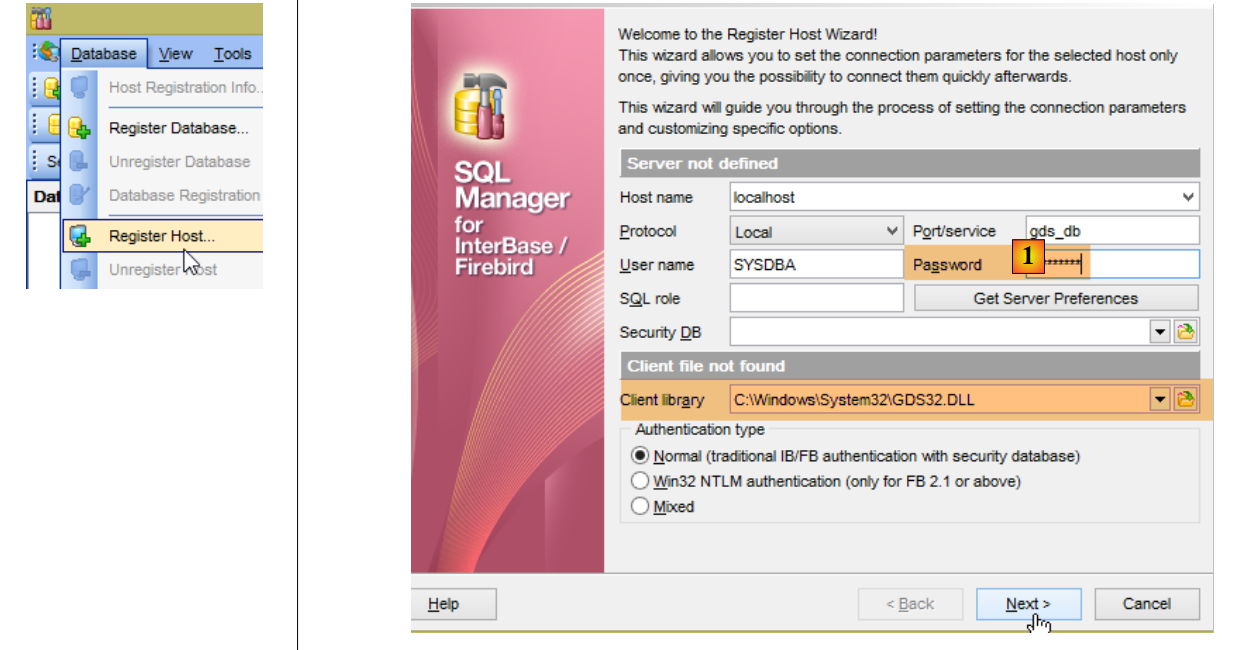Click the Register Database menu icon

[x=80, y=128]
